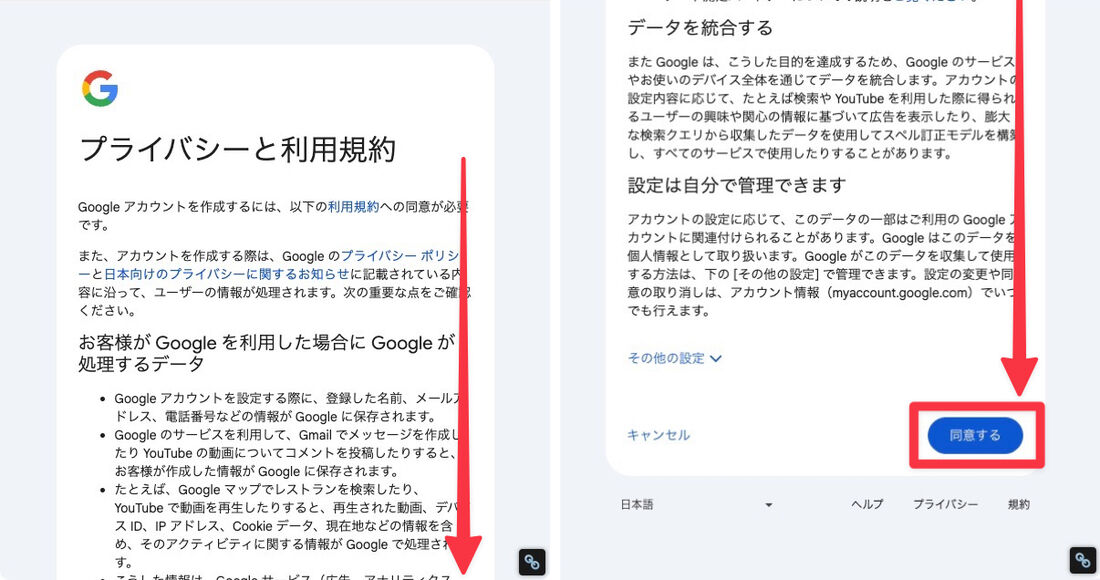Click bullet starting Google アカウントを設定する際に

tap(288, 407)
